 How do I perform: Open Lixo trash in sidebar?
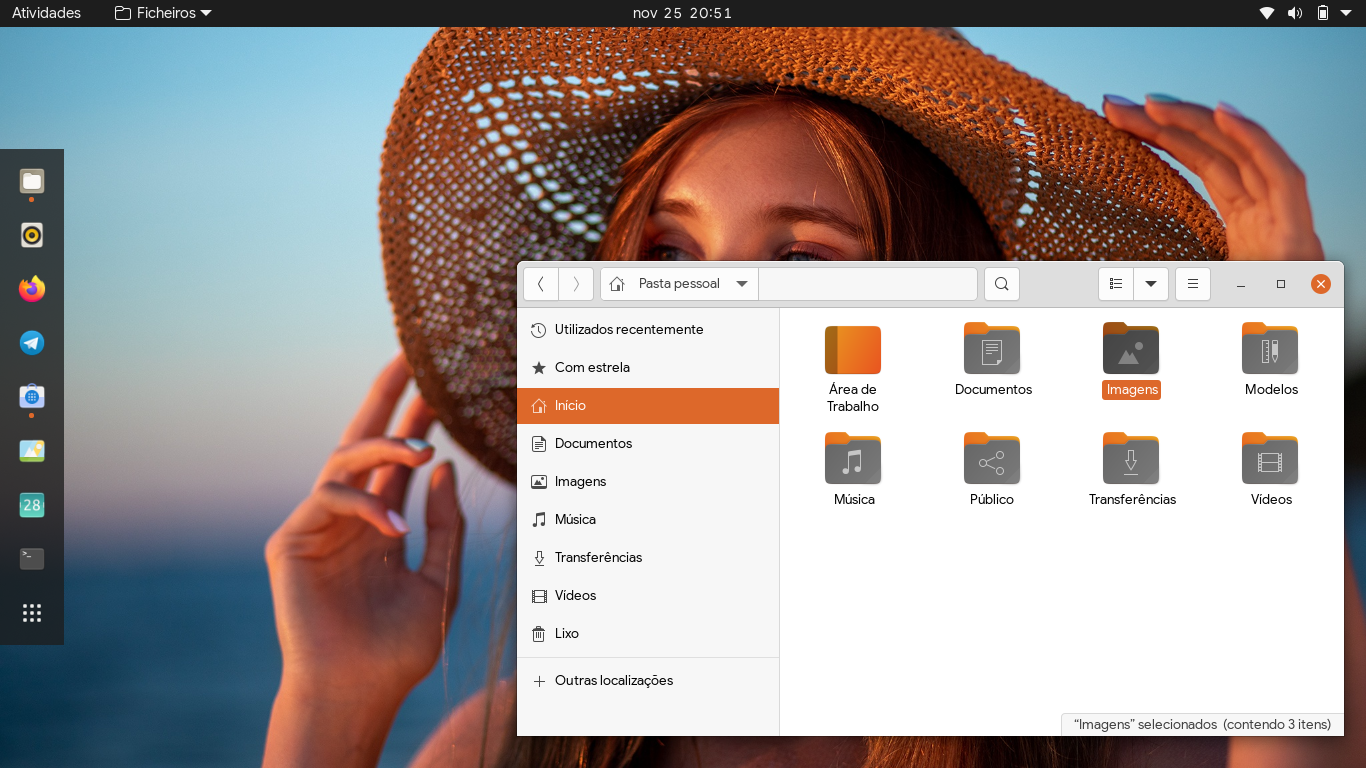click(566, 634)
